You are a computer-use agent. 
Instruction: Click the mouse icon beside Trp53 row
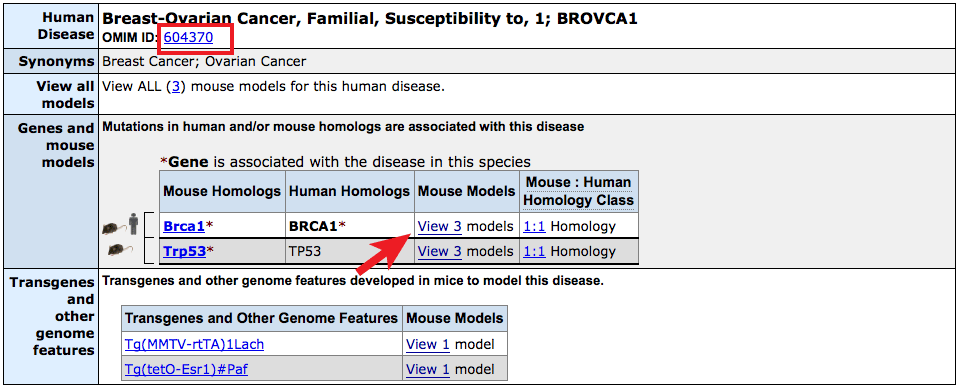119,251
